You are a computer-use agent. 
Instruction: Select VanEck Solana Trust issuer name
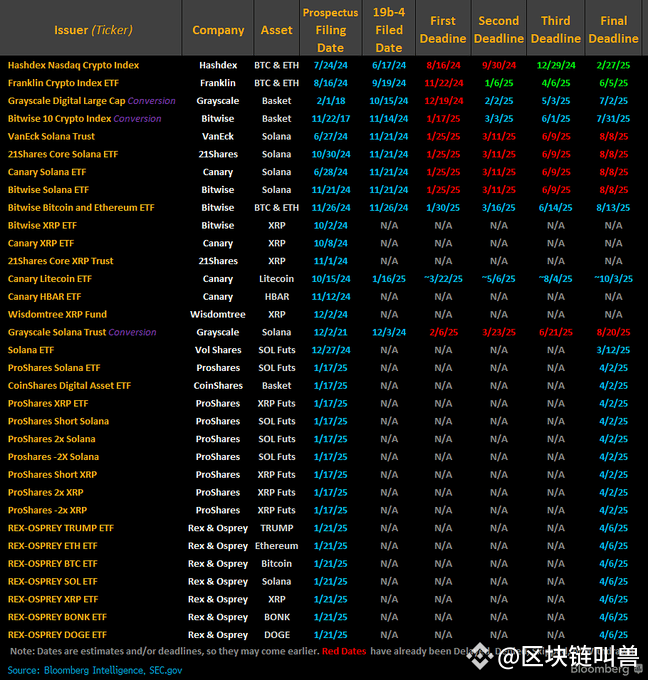[51, 137]
